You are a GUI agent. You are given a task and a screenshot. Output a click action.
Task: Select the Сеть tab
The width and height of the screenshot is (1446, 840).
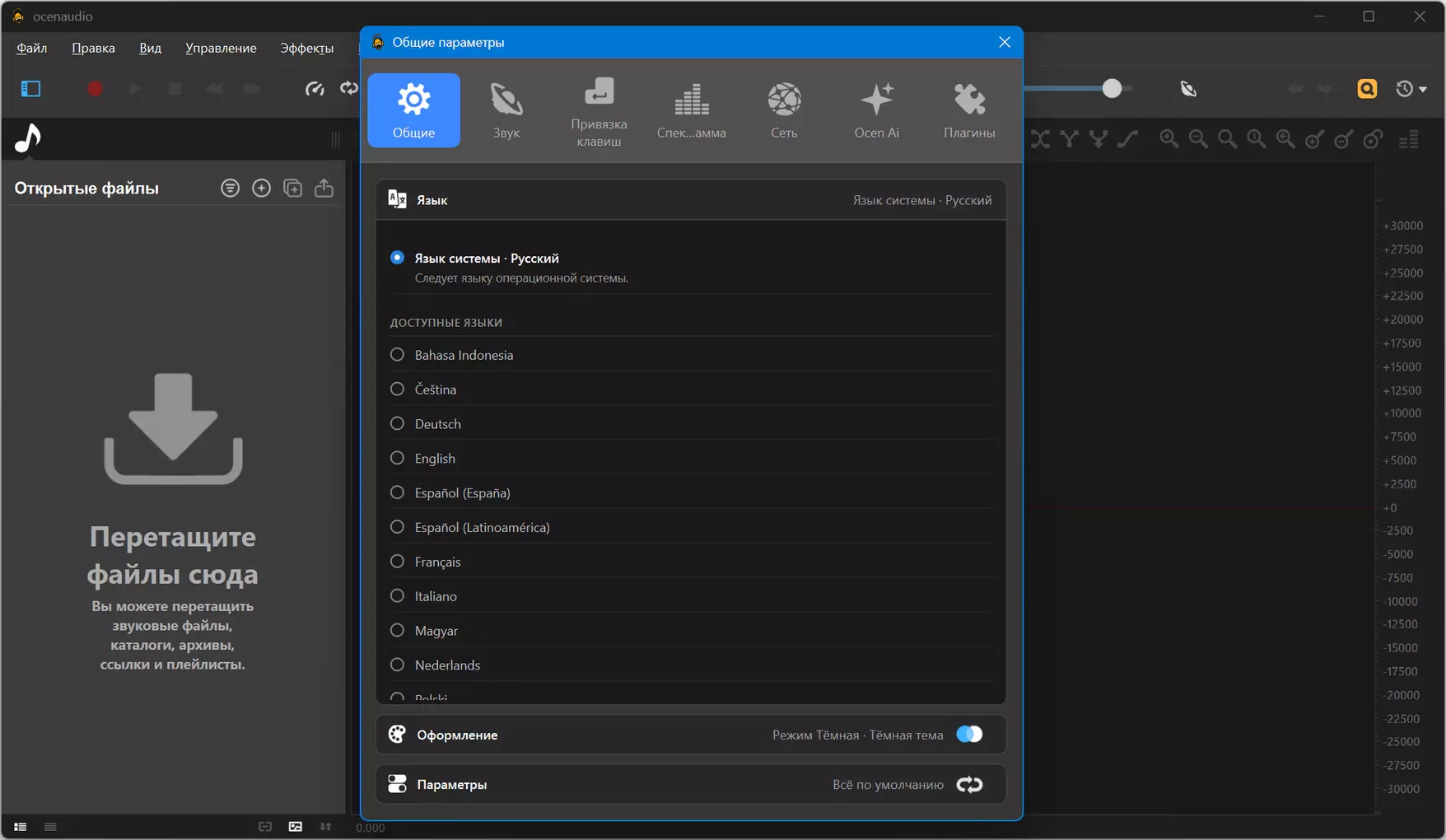784,110
